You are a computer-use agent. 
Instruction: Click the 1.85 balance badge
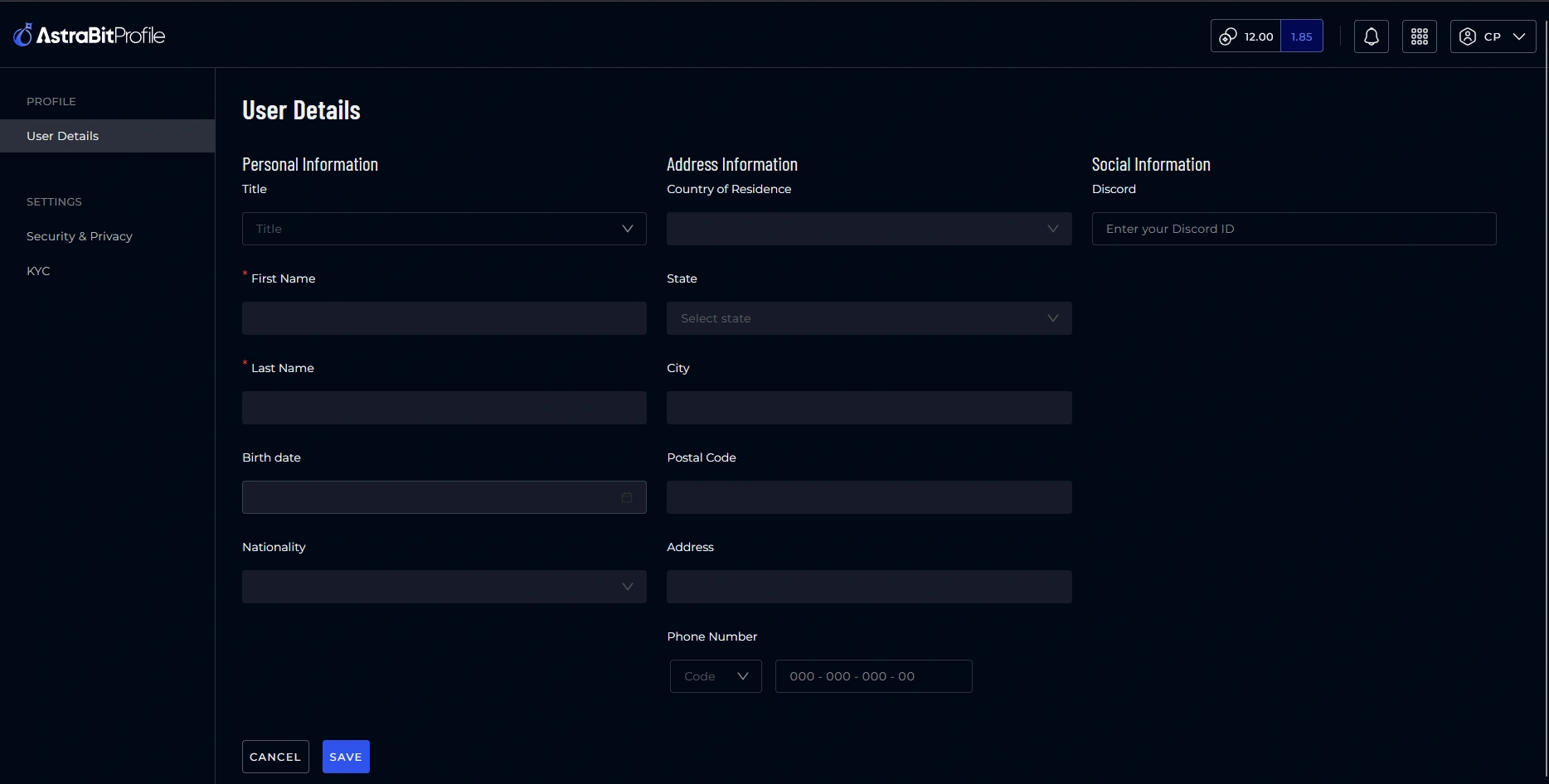click(1302, 36)
